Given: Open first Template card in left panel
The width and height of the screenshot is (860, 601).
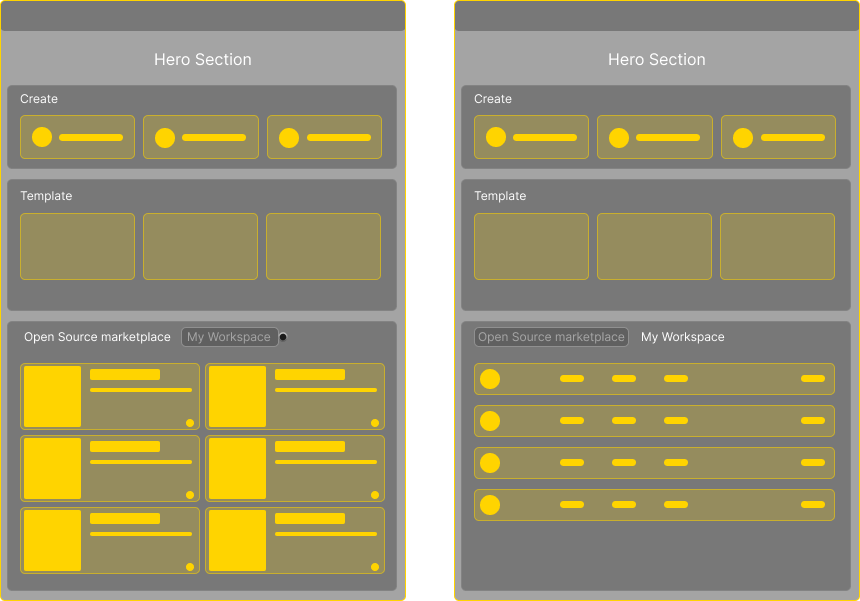Looking at the screenshot, I should click(77, 246).
